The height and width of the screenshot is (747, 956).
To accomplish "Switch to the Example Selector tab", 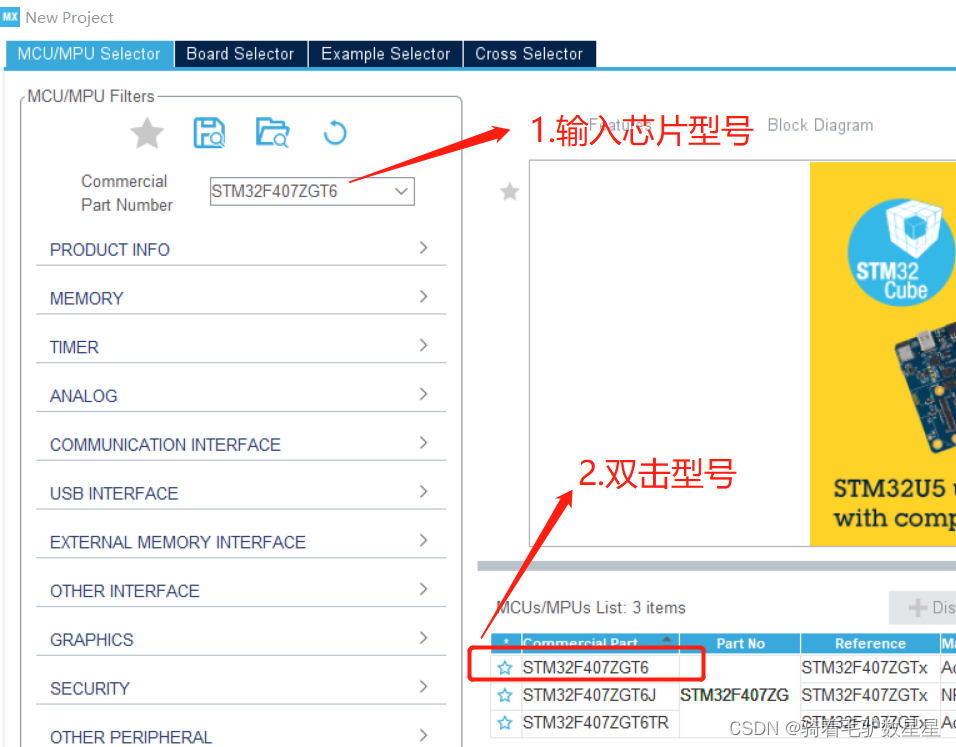I will coord(385,54).
